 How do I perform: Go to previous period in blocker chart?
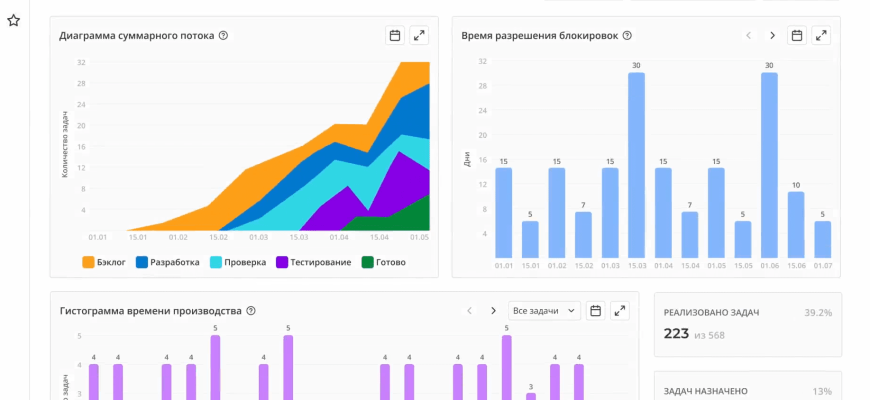tap(748, 36)
